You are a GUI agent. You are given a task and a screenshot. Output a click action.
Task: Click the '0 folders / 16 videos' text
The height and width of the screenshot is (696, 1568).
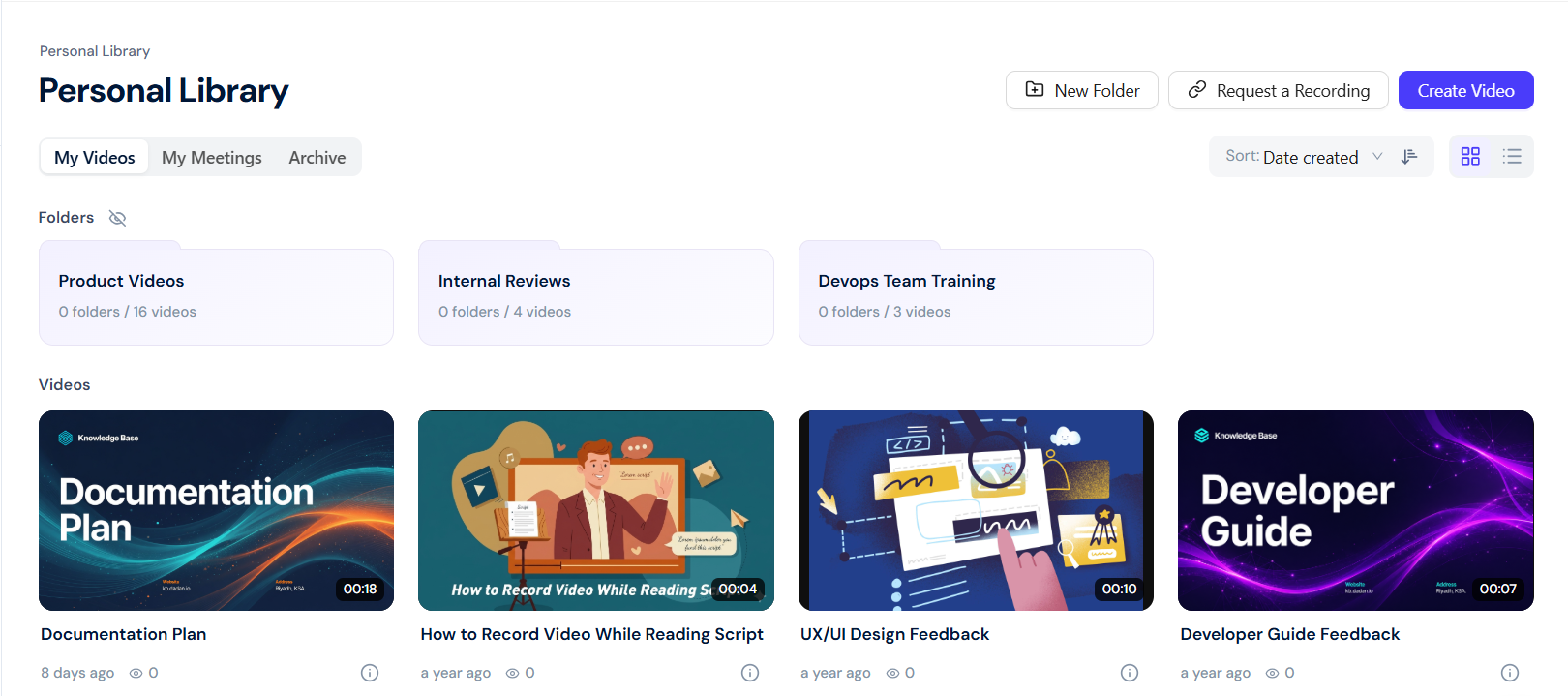(127, 312)
